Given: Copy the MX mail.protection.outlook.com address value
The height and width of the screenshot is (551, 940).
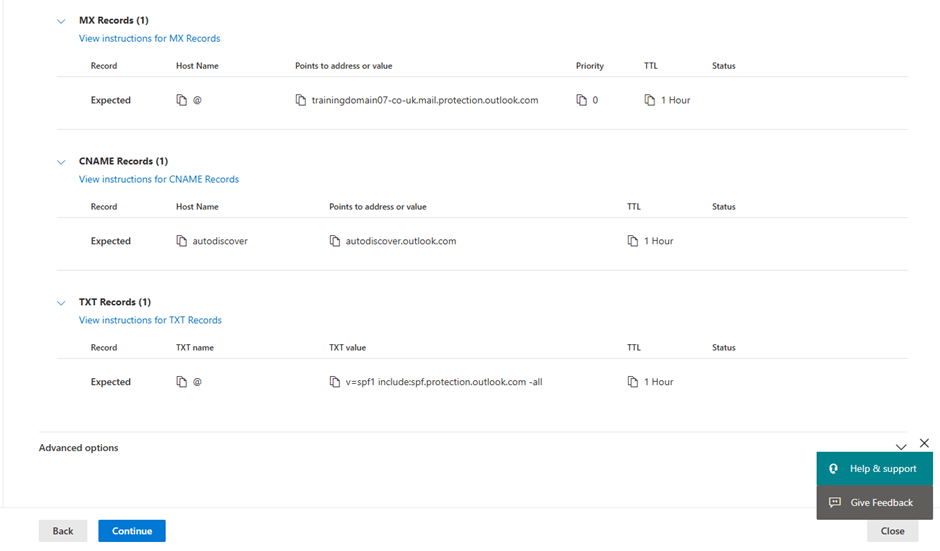Looking at the screenshot, I should [x=300, y=100].
